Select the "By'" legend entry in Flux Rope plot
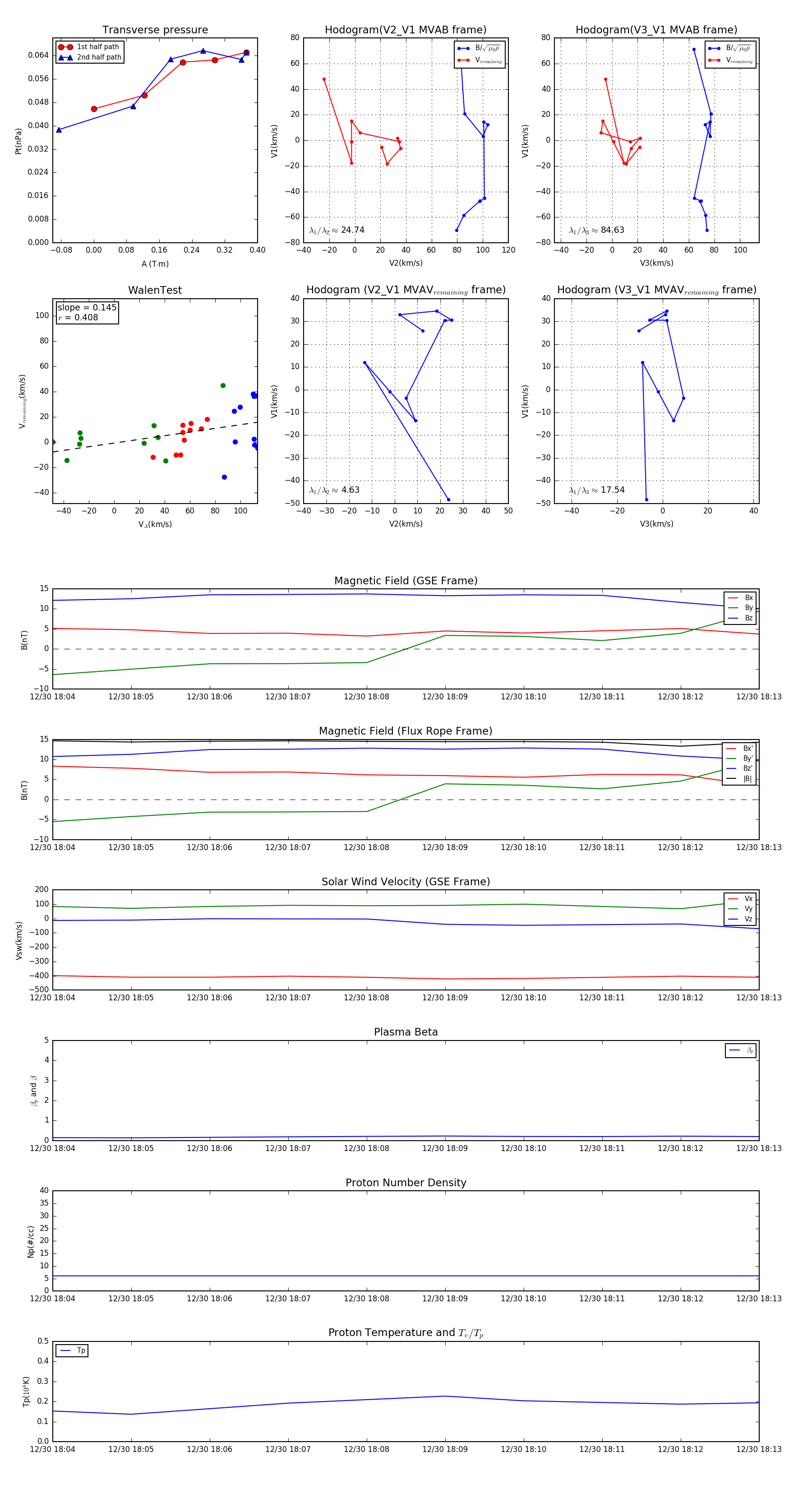 tap(740, 759)
